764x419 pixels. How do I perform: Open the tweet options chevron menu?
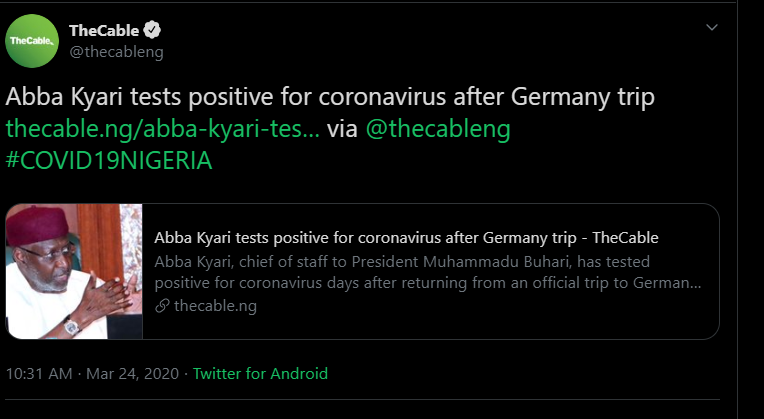pos(712,28)
